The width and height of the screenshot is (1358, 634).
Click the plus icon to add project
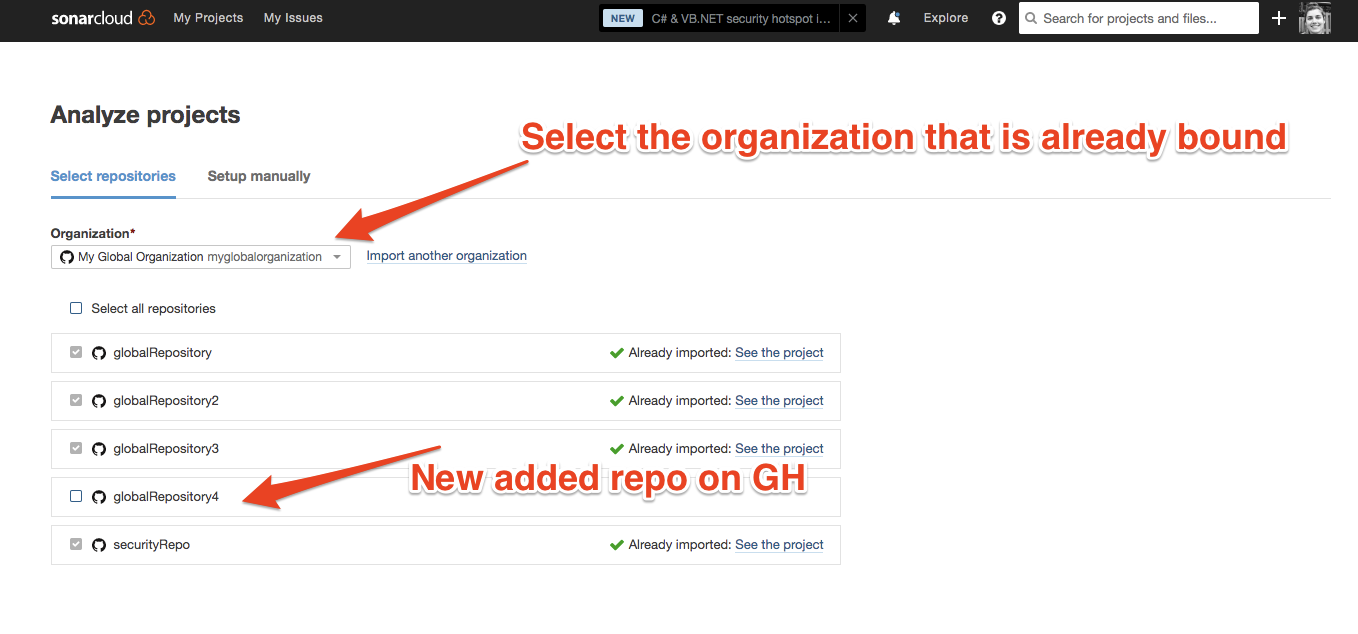click(x=1278, y=18)
